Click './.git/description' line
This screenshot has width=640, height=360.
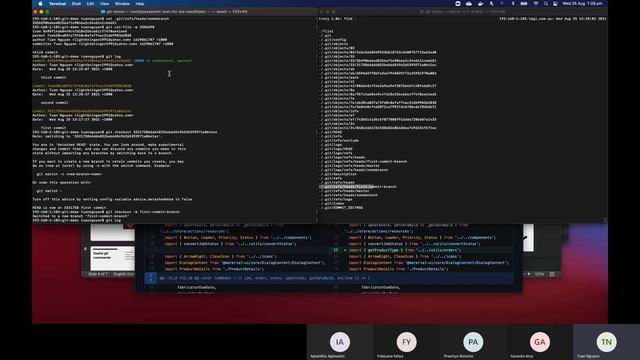pos(338,174)
